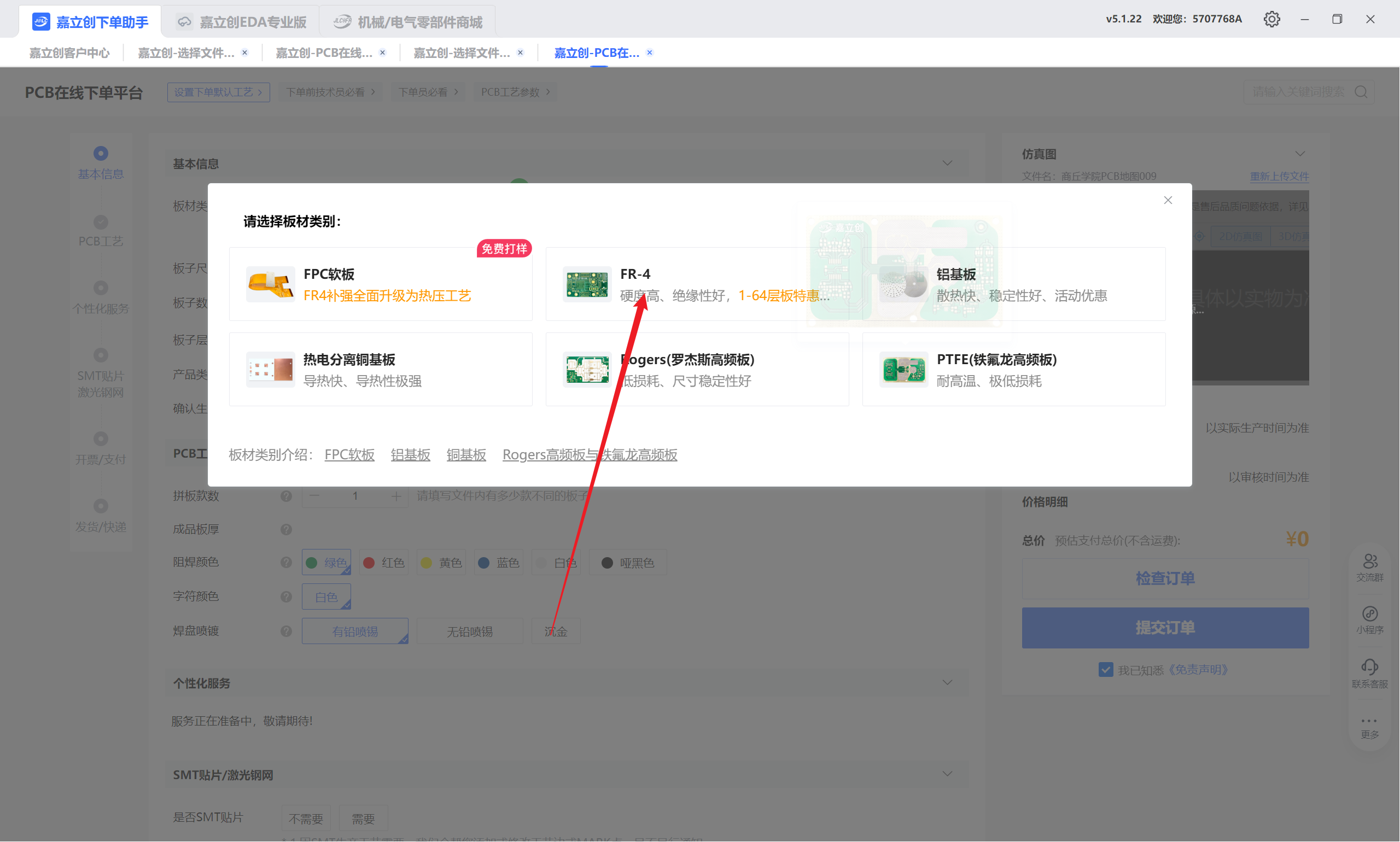Collapse the 基本信息 section chevron
The image size is (1400, 842).
click(947, 163)
